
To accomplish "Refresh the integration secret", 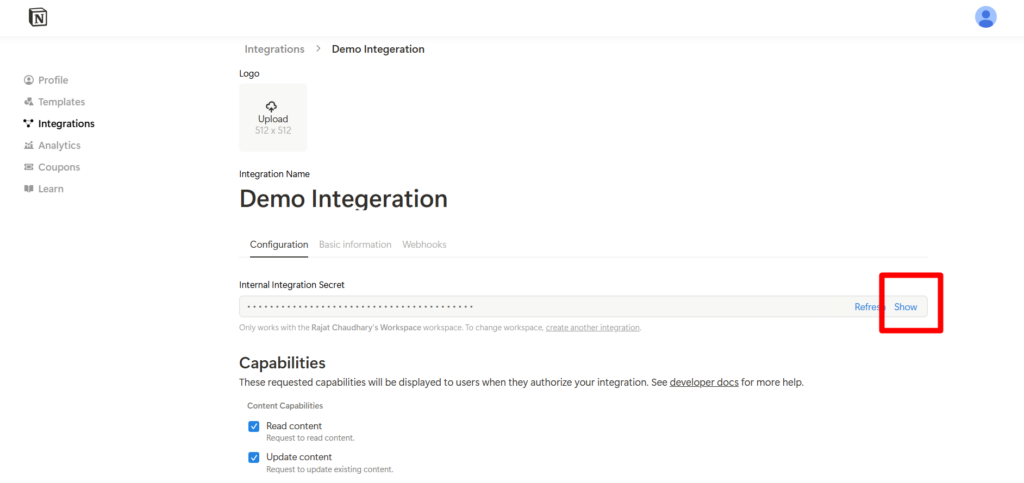I will pos(868,307).
